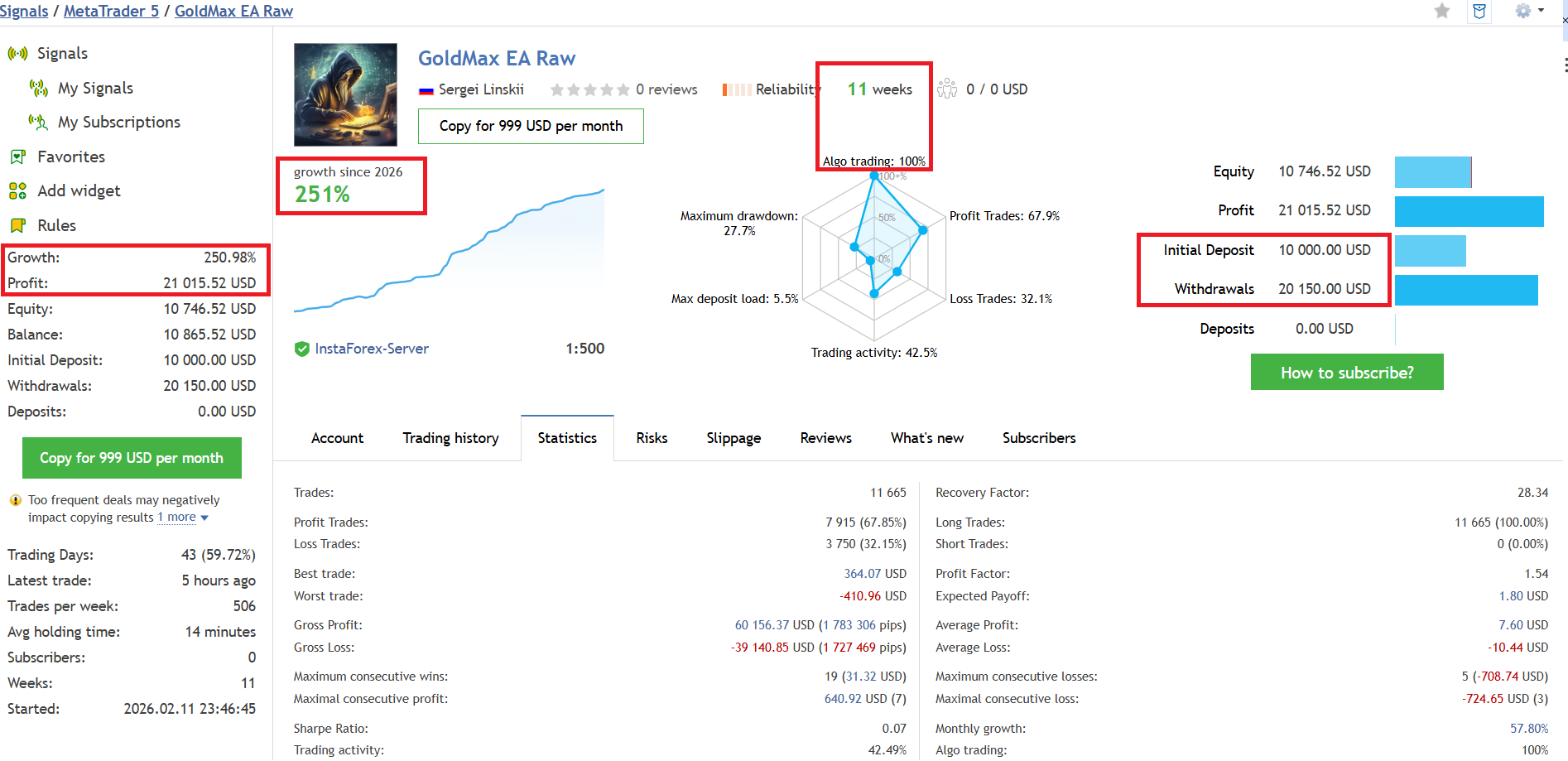Click the Started date '2026.02.11 23:46:45'
The width and height of the screenshot is (1568, 761).
[190, 709]
